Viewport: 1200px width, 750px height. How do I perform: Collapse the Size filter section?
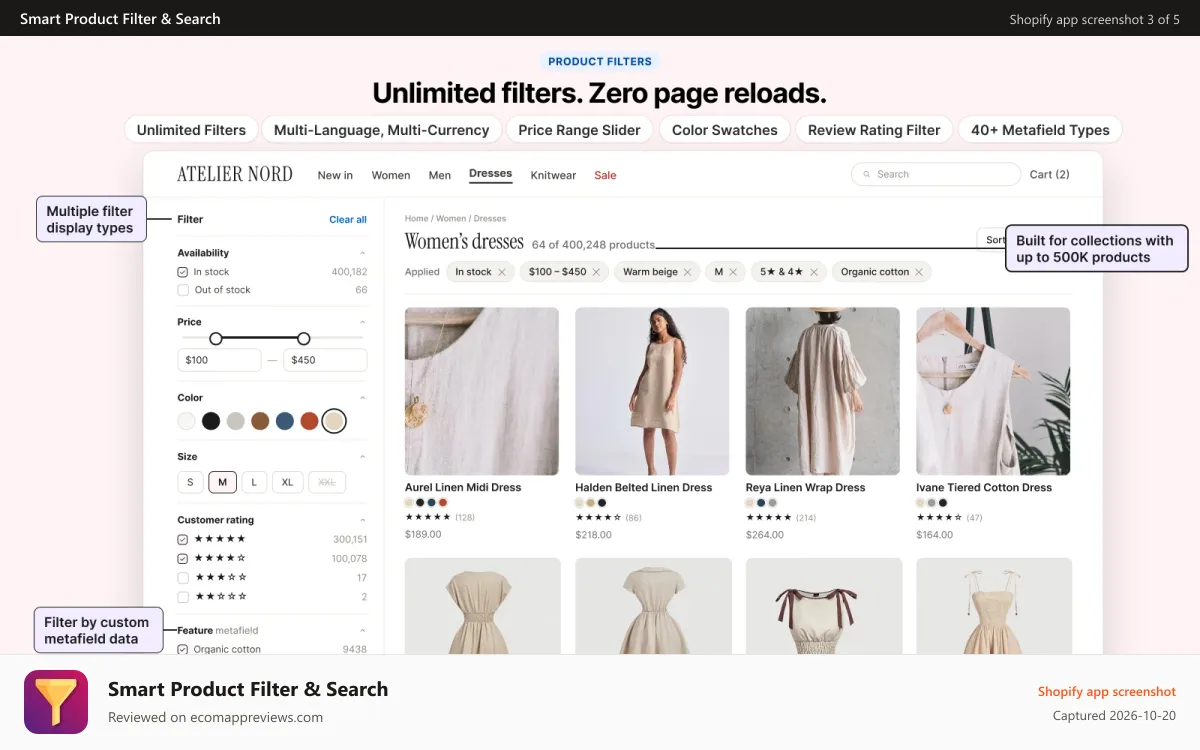pos(362,457)
